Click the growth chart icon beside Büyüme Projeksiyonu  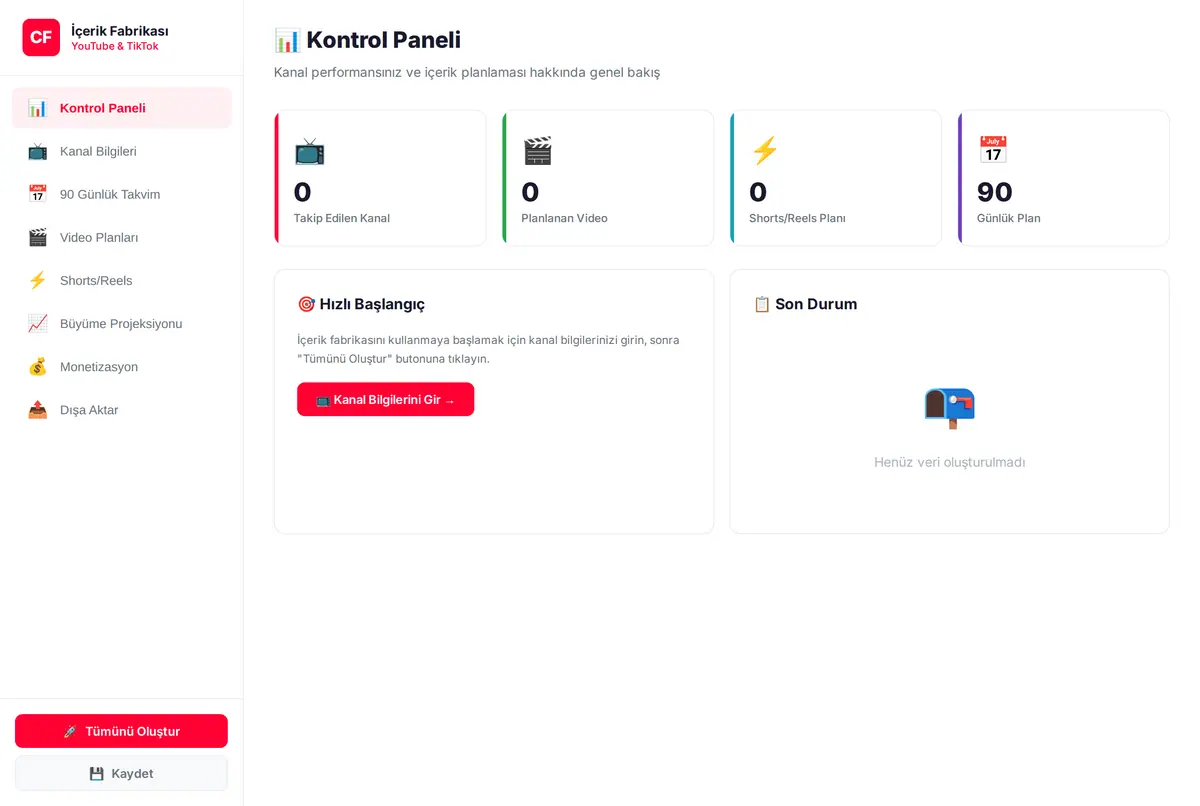pos(37,323)
